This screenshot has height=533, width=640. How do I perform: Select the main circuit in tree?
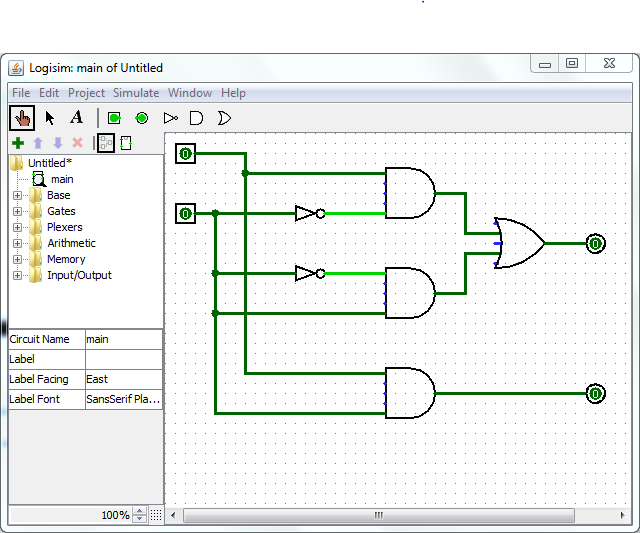pyautogui.click(x=62, y=179)
